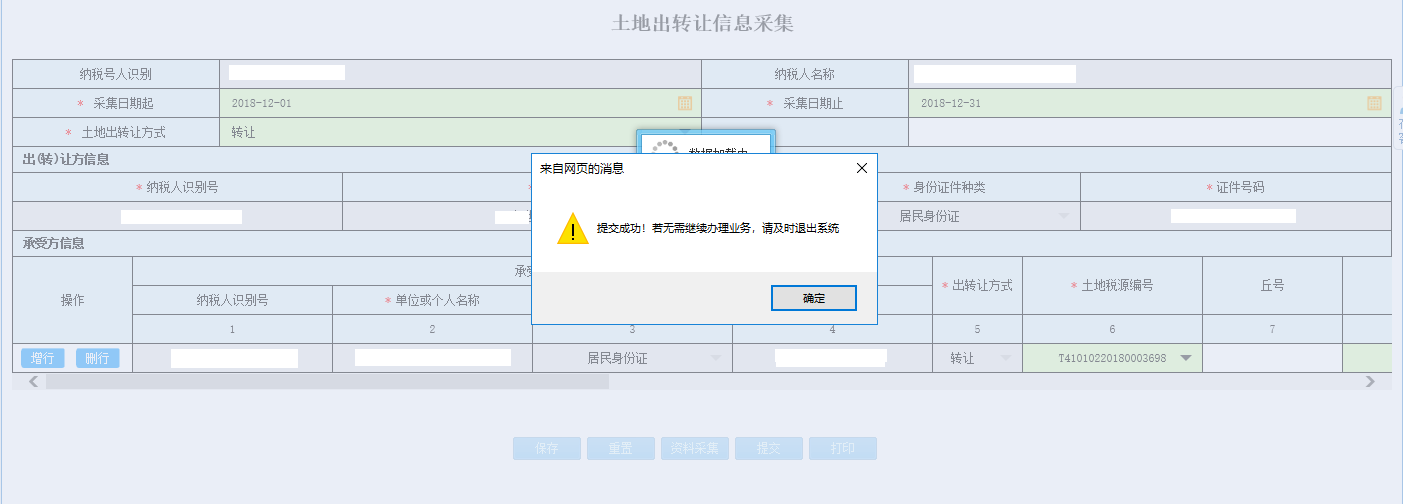The image size is (1403, 504).
Task: Confirm the message by pressing 确定
Action: pyautogui.click(x=813, y=298)
